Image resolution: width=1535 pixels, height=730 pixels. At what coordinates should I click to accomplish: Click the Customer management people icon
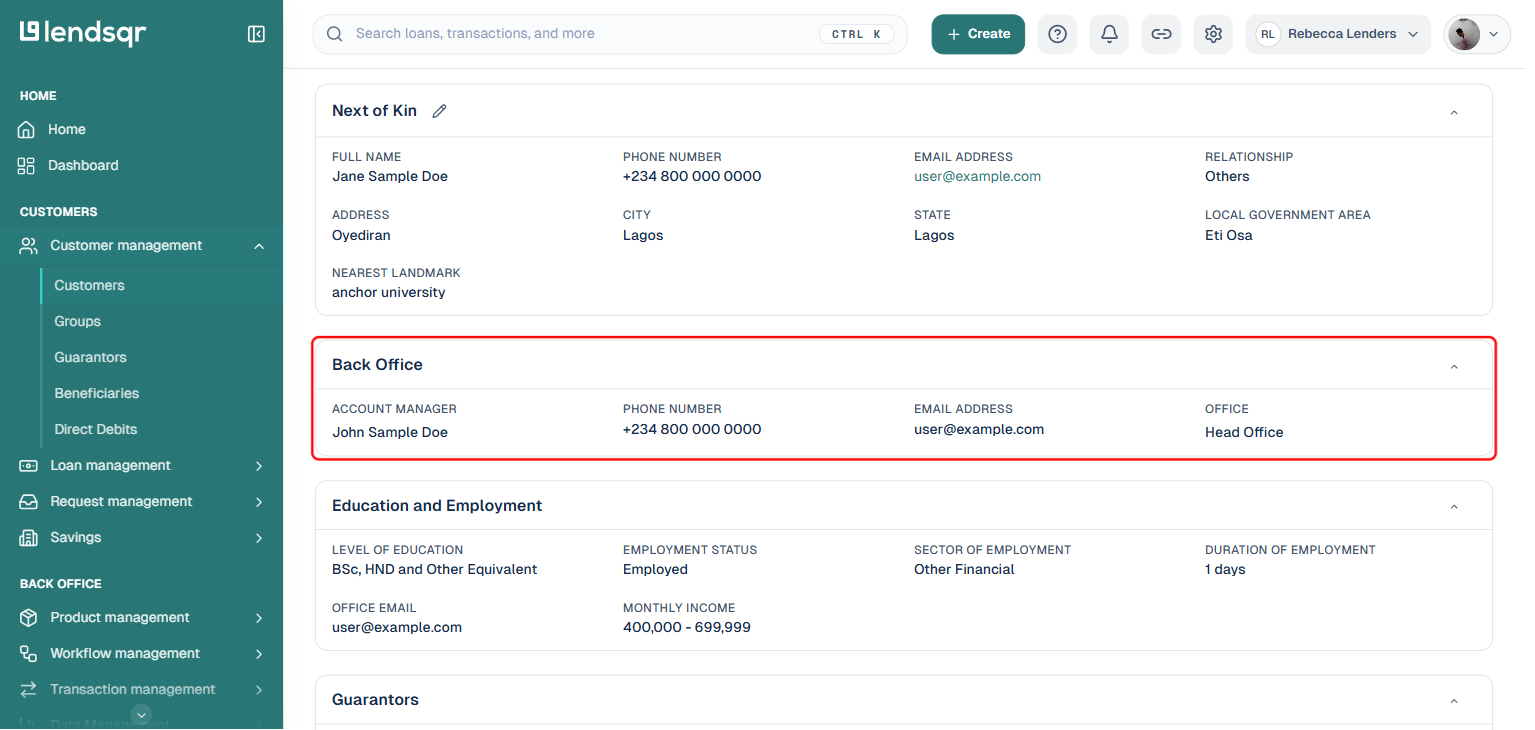click(29, 246)
